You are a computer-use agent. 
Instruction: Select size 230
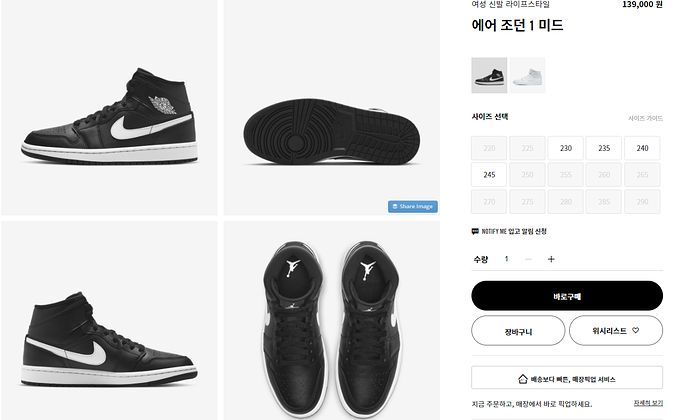565,148
